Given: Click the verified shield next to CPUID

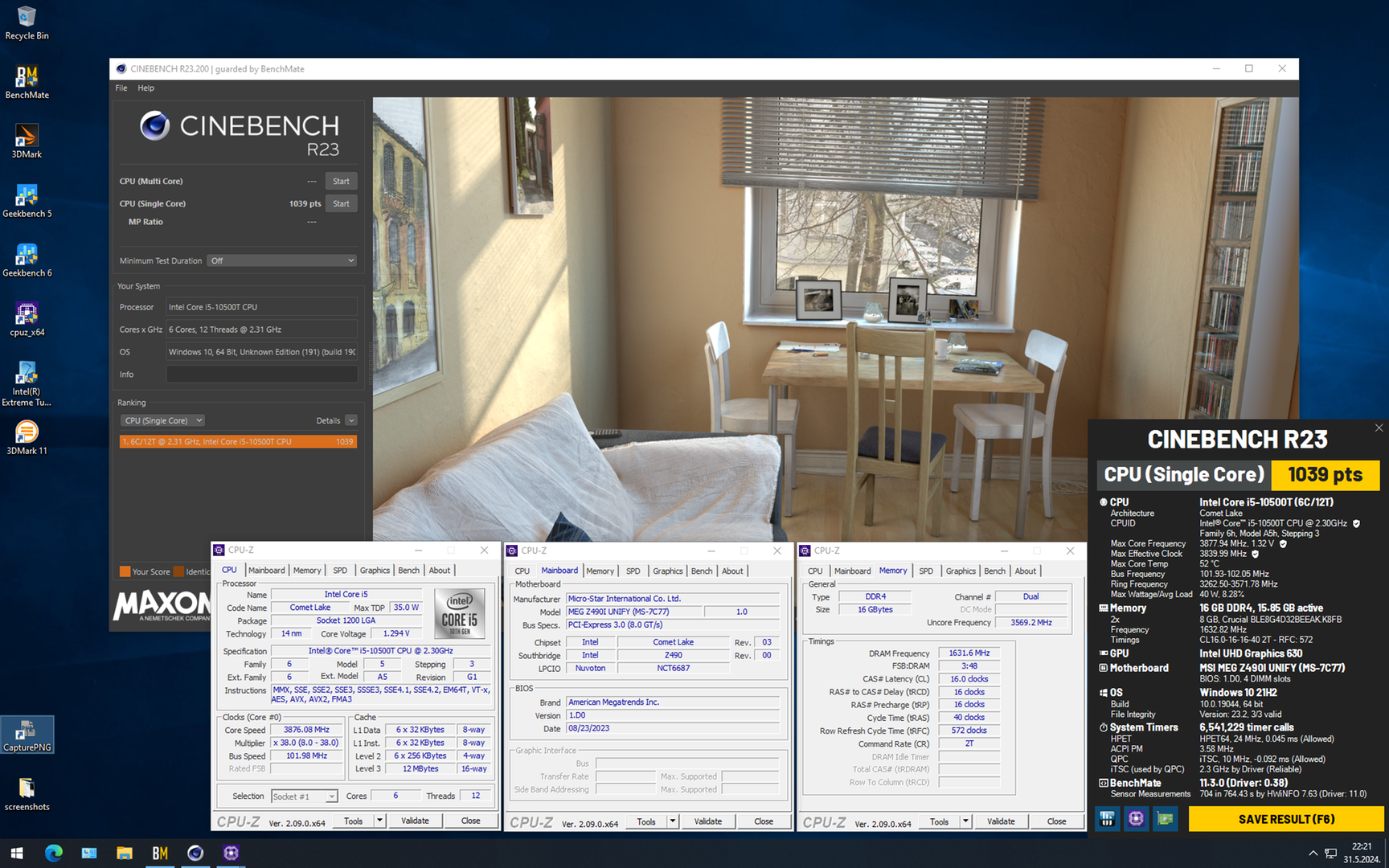Looking at the screenshot, I should click(1356, 523).
